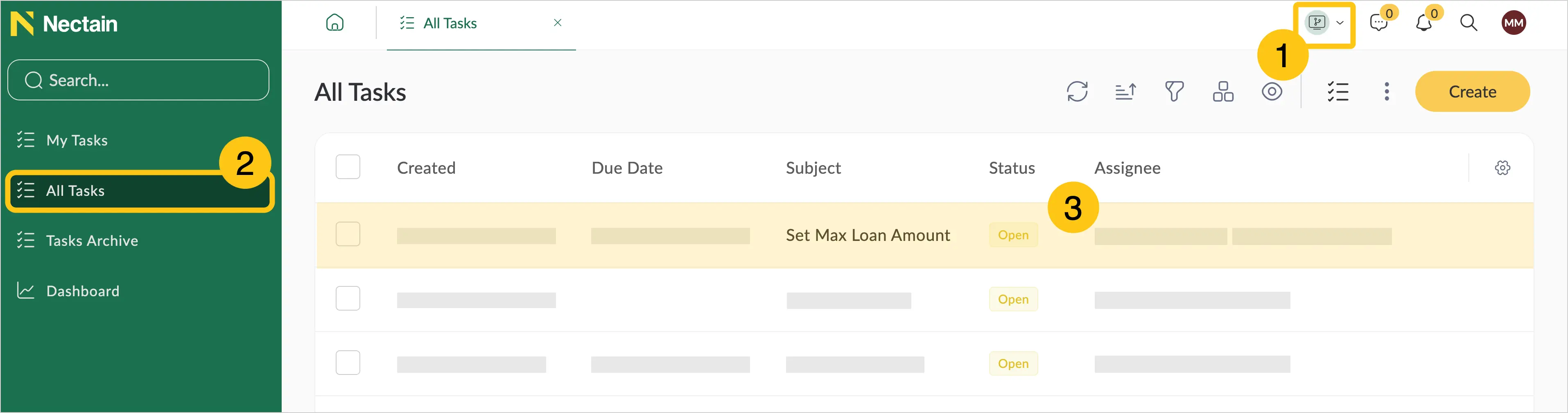
Task: Tick the select-all checkbox in table header
Action: click(348, 167)
